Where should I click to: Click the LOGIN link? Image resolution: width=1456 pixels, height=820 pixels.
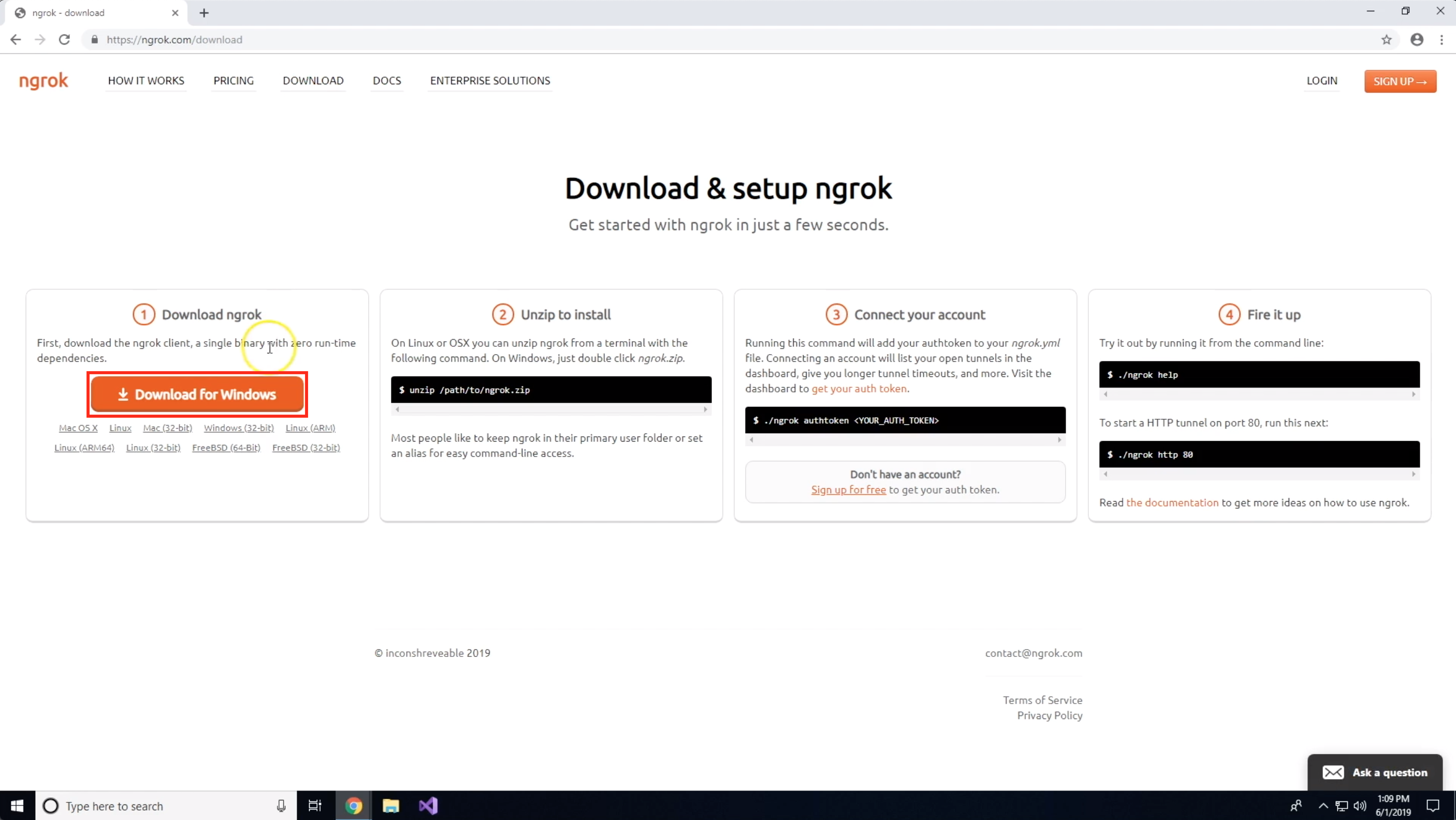point(1322,81)
